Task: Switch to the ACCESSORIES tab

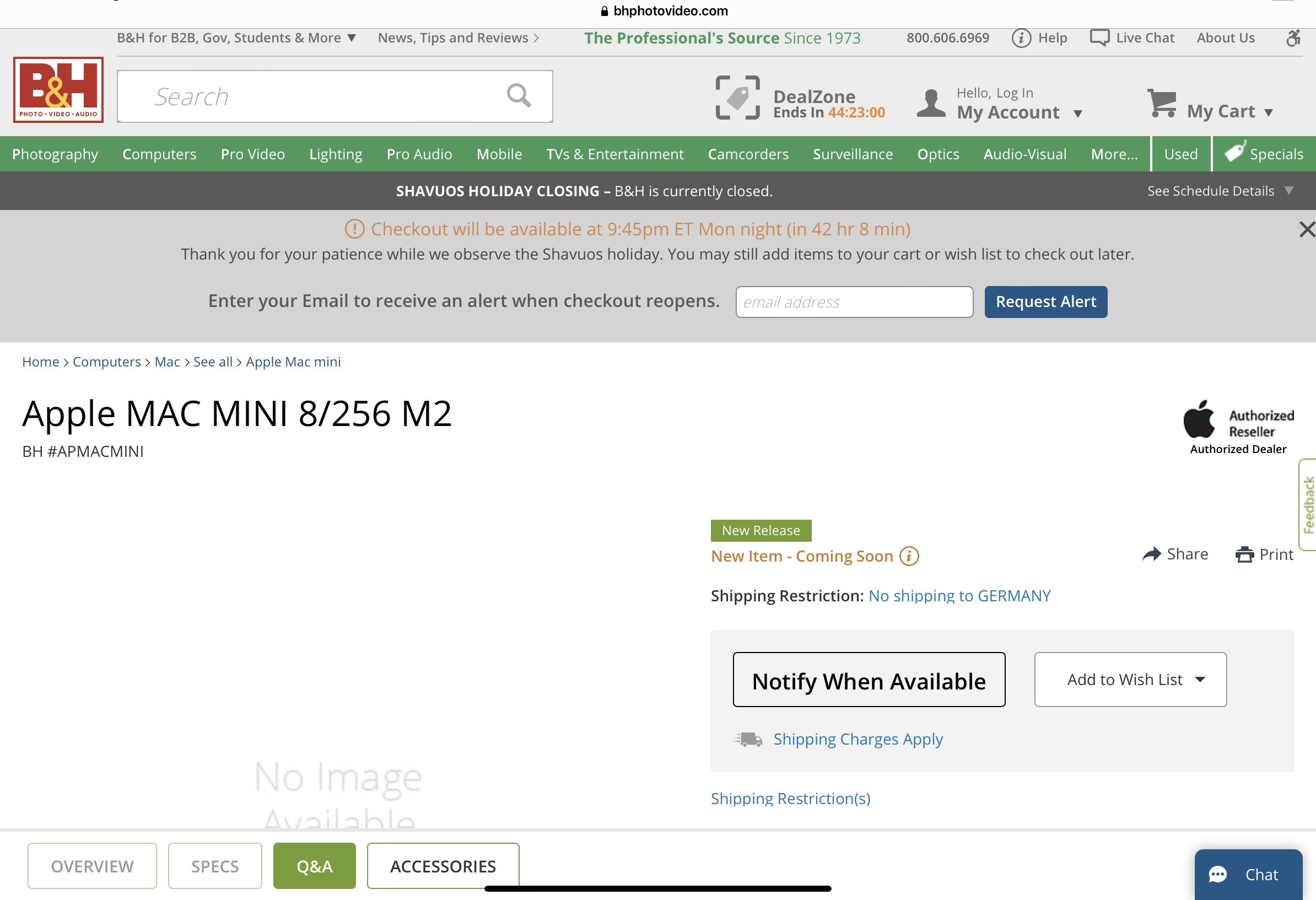Action: click(x=443, y=865)
